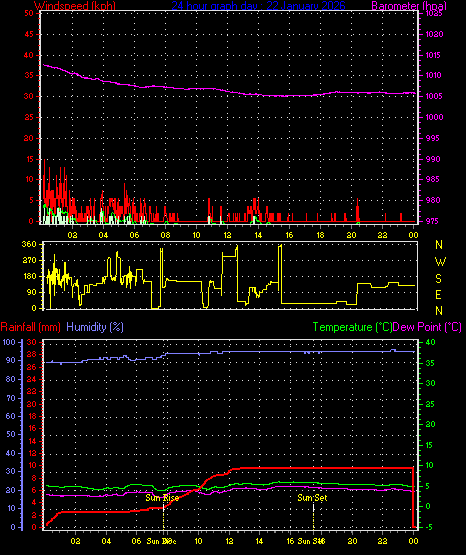Select the 100 value on humidity axis
466x555 pixels.
coord(9,342)
